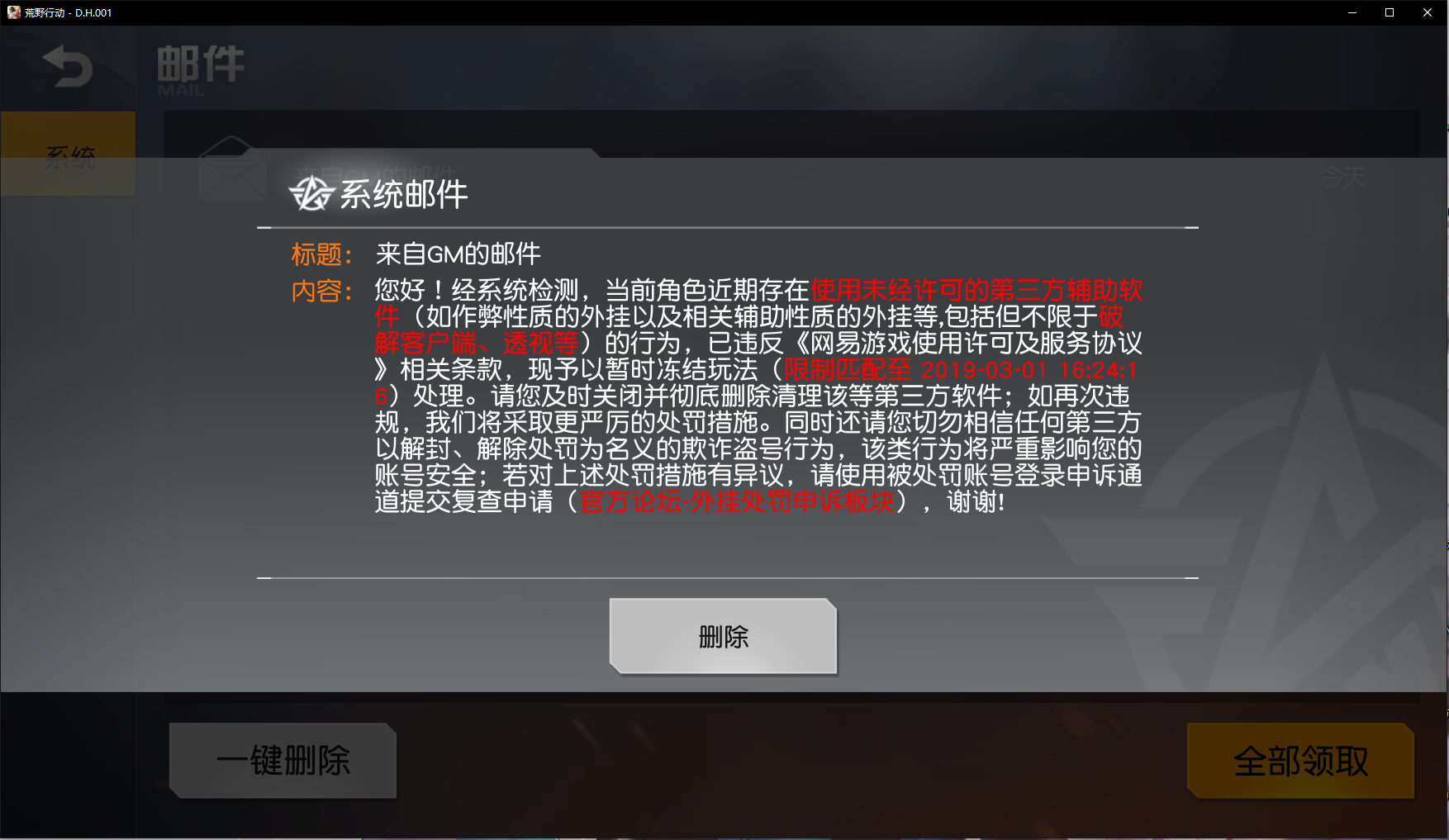Click the 今天 date label on the mail row
Image resolution: width=1449 pixels, height=840 pixels.
pos(1342,176)
